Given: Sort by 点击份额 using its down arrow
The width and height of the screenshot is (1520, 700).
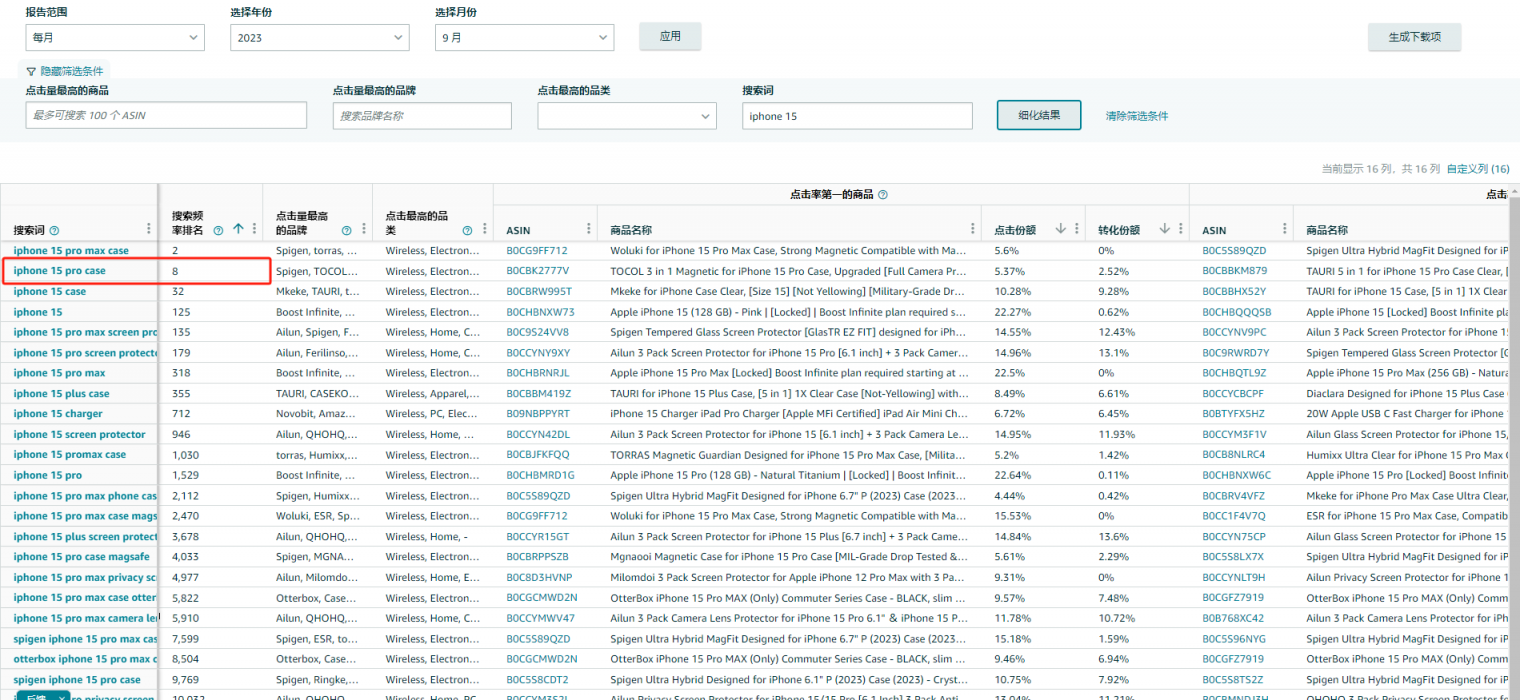Looking at the screenshot, I should coord(1060,229).
